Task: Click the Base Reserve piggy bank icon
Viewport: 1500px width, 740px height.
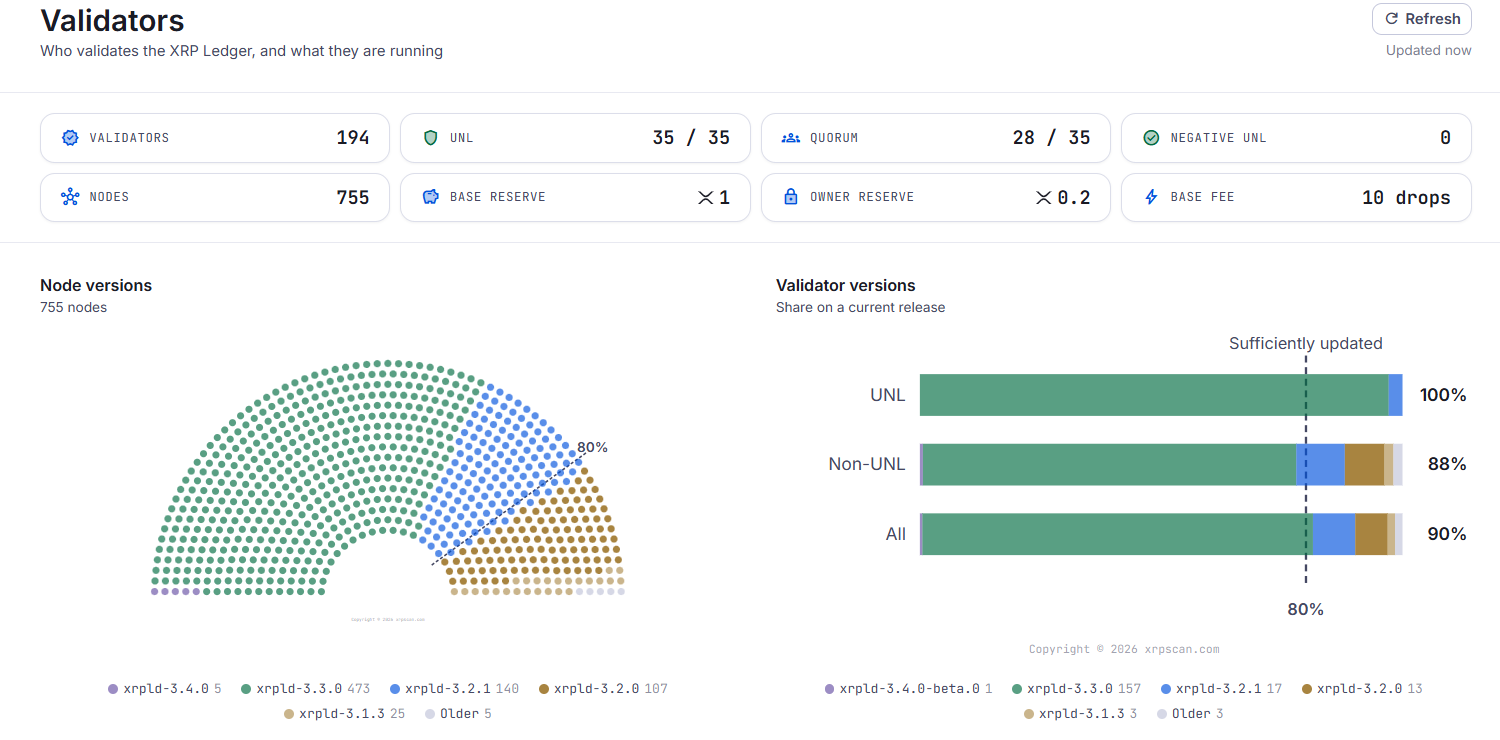Action: [431, 197]
